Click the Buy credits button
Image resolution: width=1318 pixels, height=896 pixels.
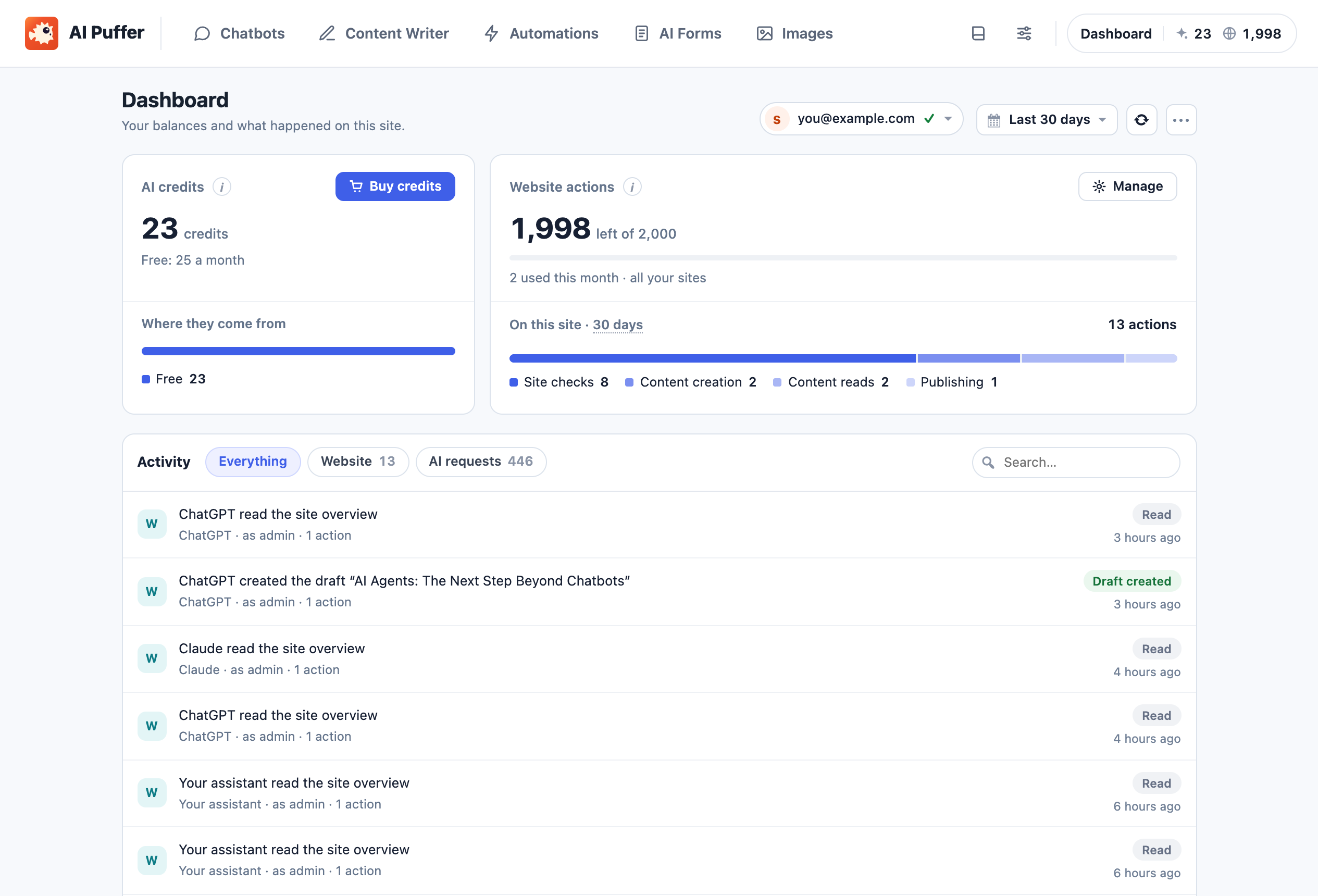click(x=395, y=186)
